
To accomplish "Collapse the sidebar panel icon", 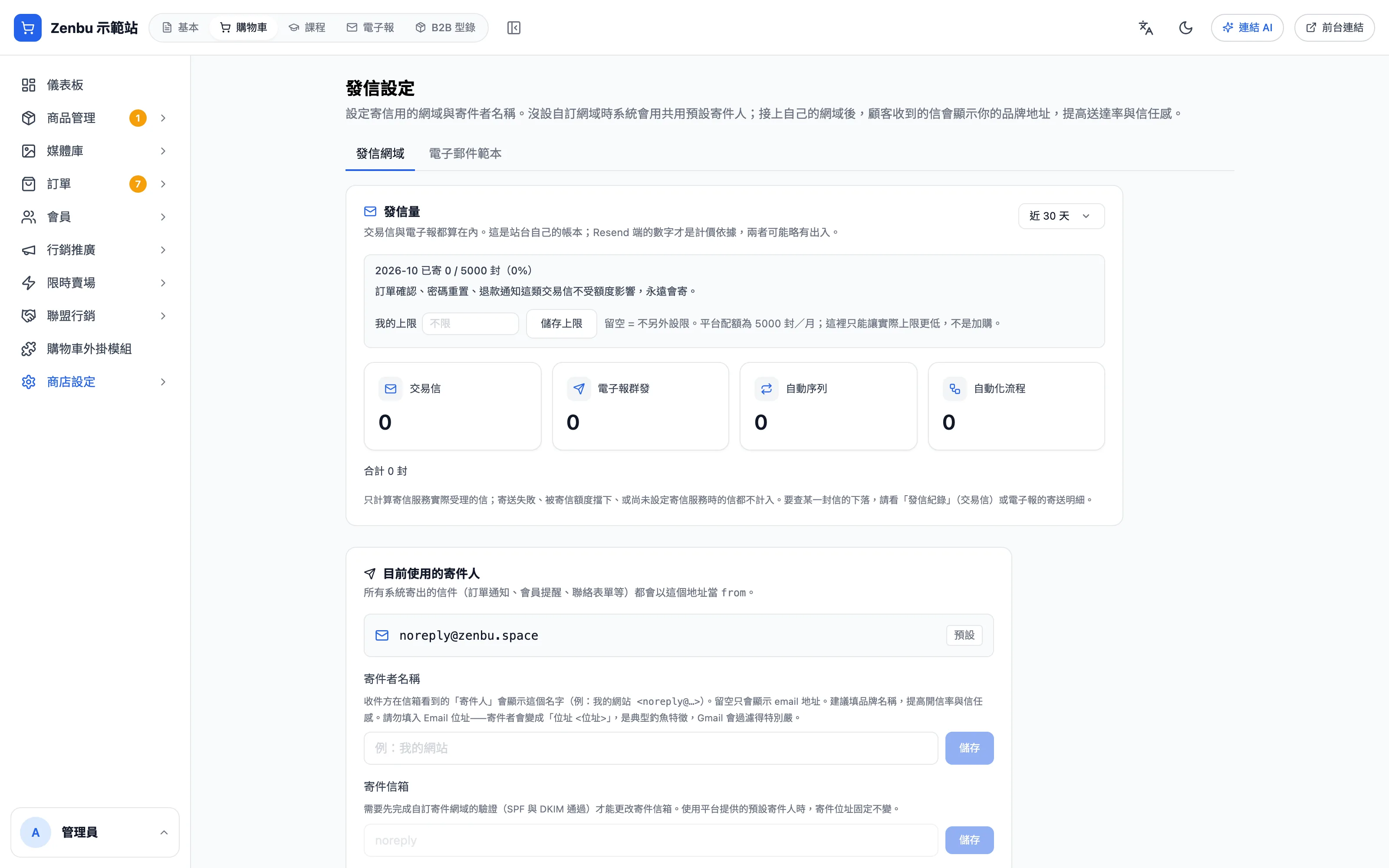I will tap(513, 27).
